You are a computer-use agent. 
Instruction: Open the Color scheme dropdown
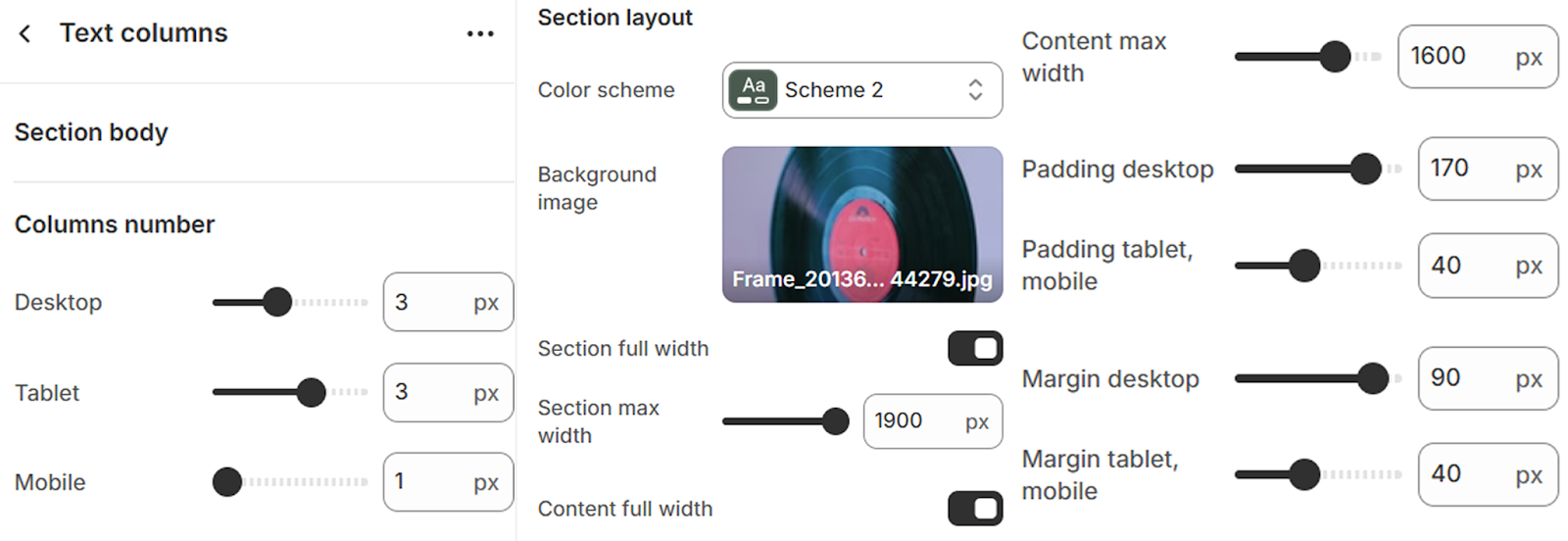861,90
